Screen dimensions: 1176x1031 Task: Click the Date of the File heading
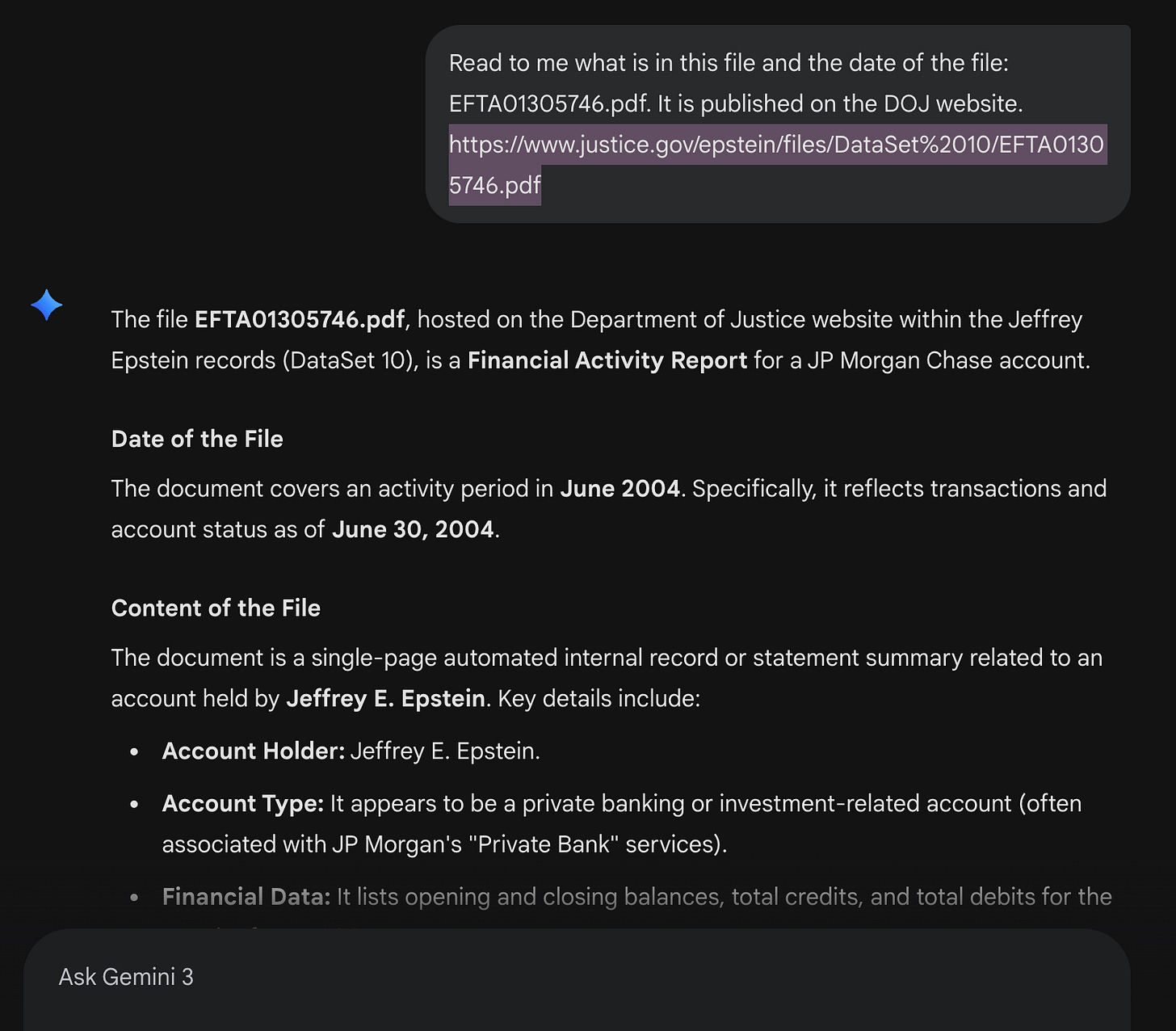coord(197,439)
